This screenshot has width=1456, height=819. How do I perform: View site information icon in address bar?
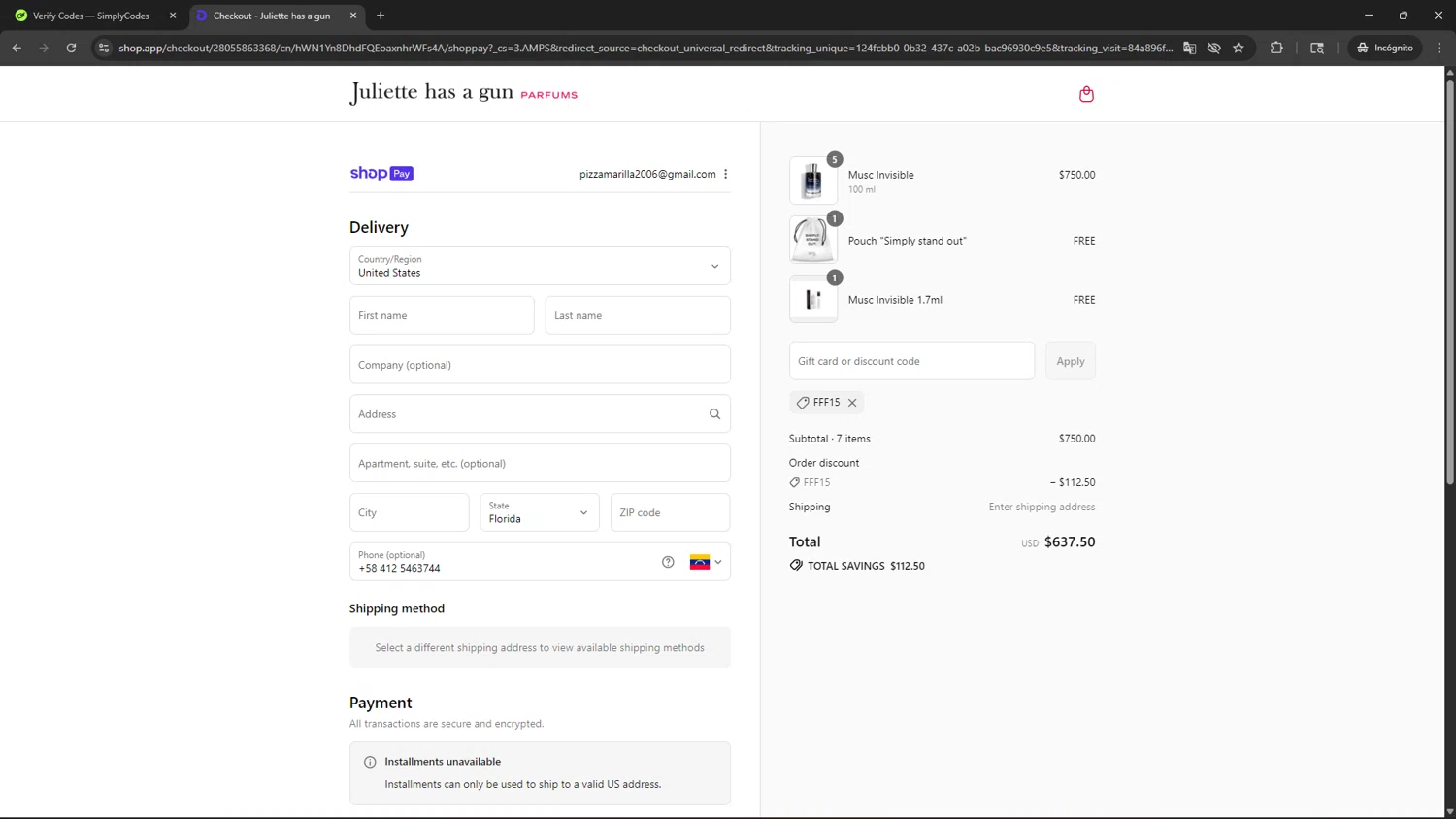pyautogui.click(x=104, y=48)
